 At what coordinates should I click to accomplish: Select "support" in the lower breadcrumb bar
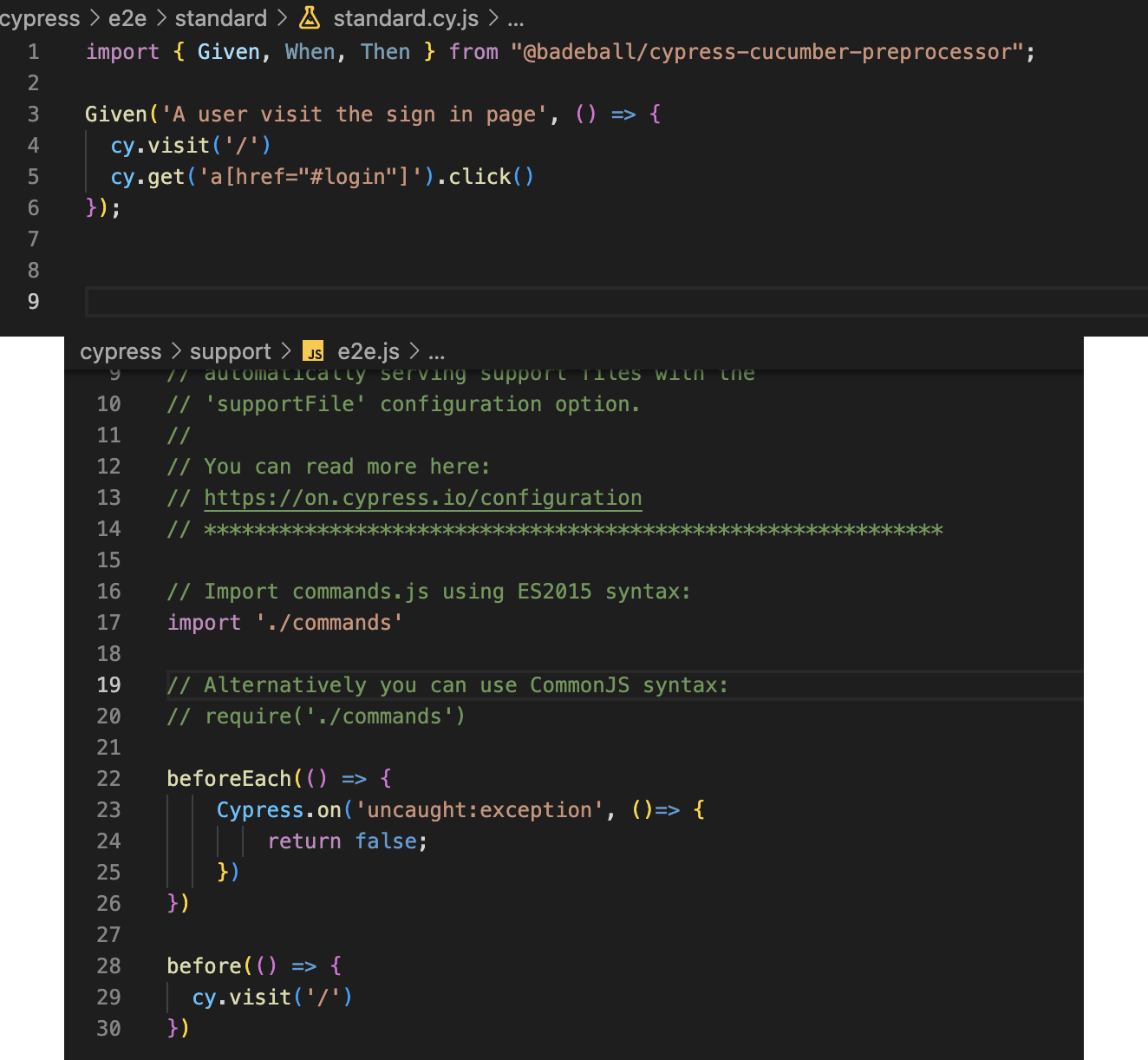click(230, 351)
